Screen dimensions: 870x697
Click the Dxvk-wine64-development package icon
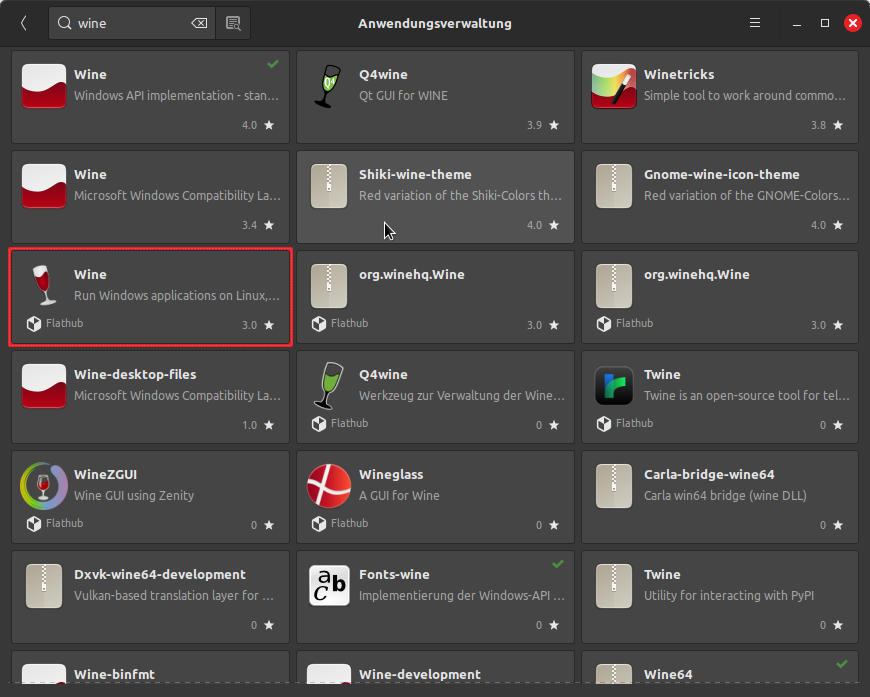pos(44,586)
